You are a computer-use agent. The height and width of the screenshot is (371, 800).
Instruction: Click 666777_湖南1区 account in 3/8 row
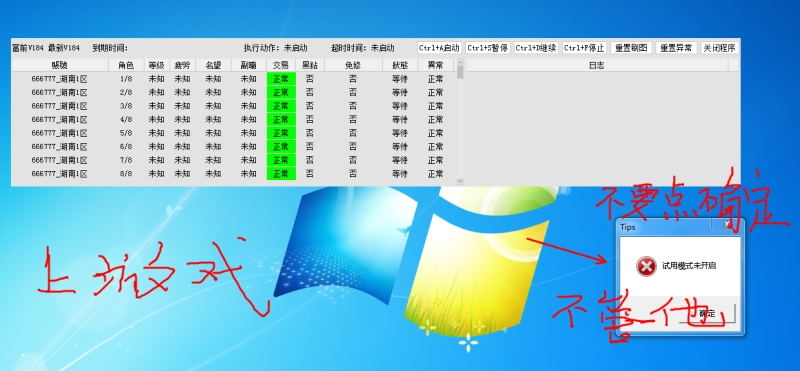coord(59,106)
